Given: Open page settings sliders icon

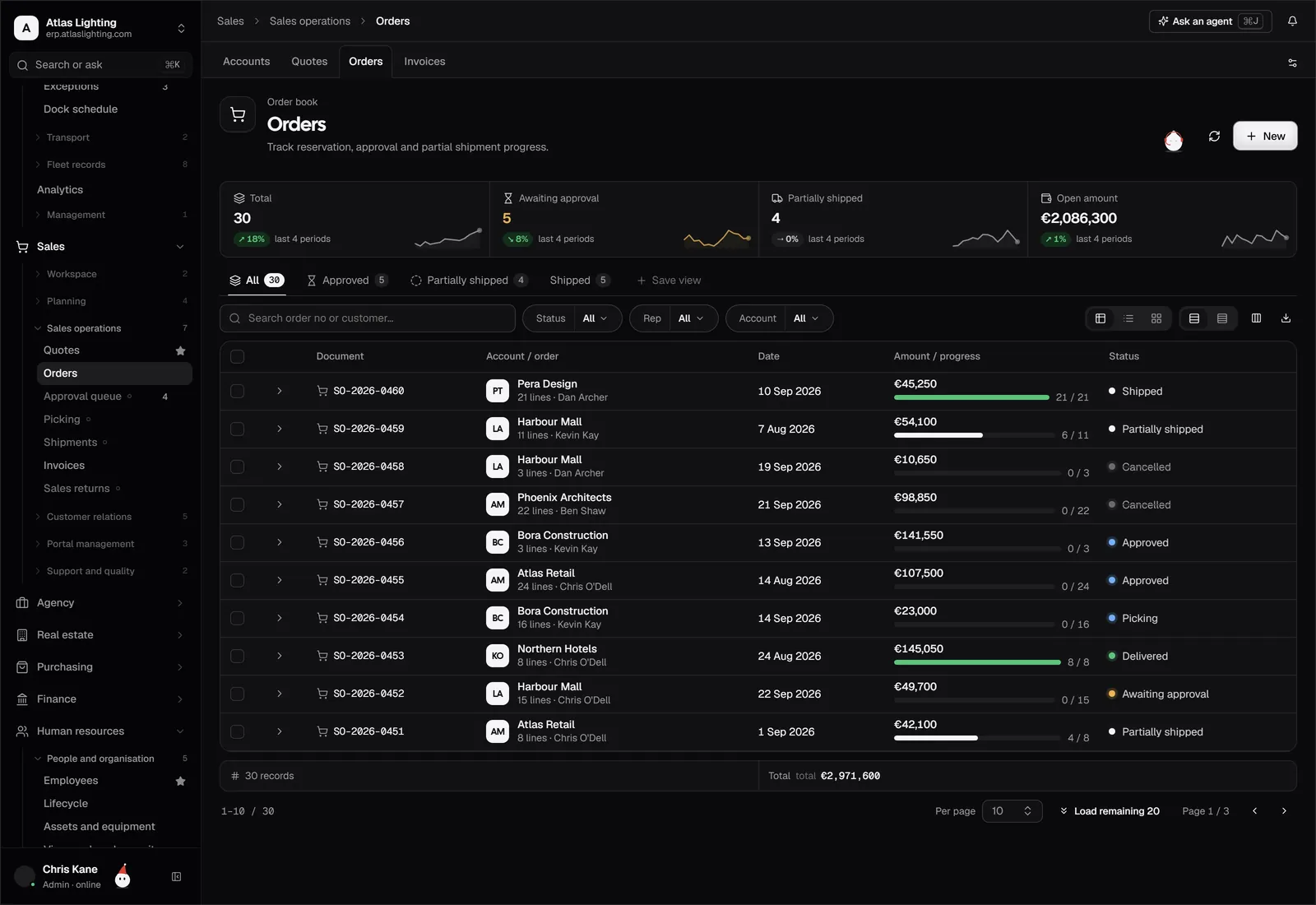Looking at the screenshot, I should (x=1292, y=63).
